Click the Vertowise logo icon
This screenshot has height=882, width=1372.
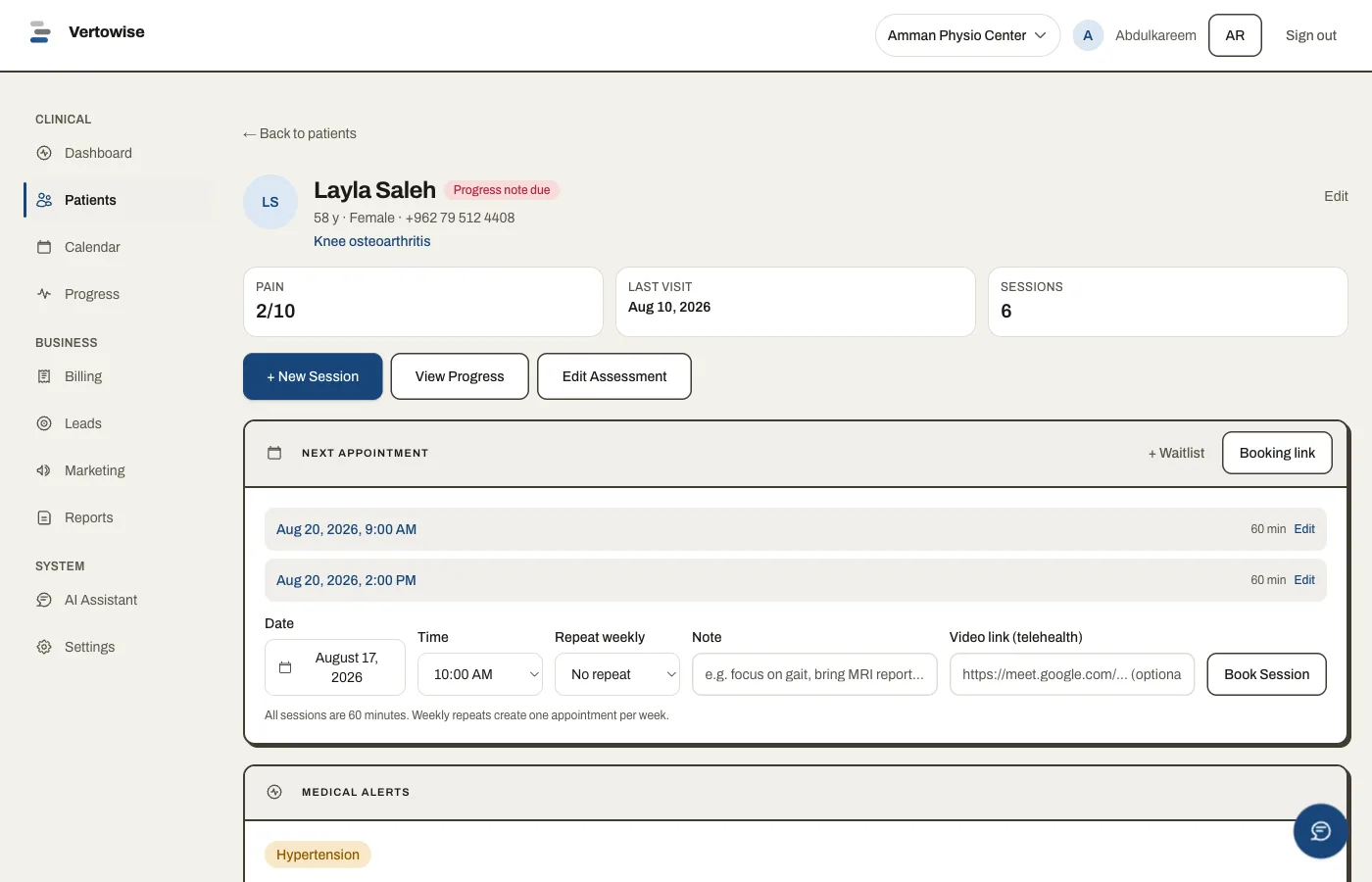tap(40, 32)
